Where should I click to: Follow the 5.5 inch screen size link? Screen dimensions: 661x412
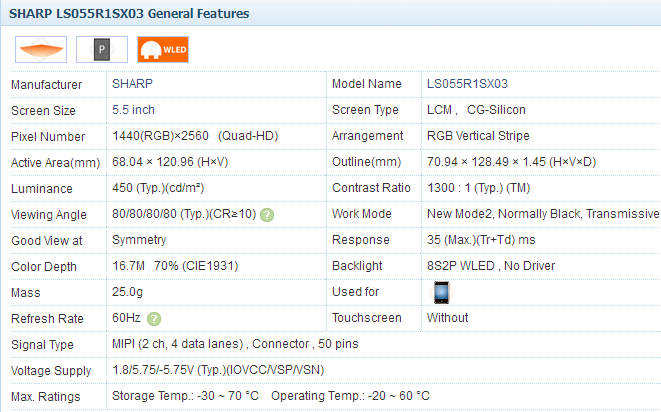pyautogui.click(x=133, y=110)
